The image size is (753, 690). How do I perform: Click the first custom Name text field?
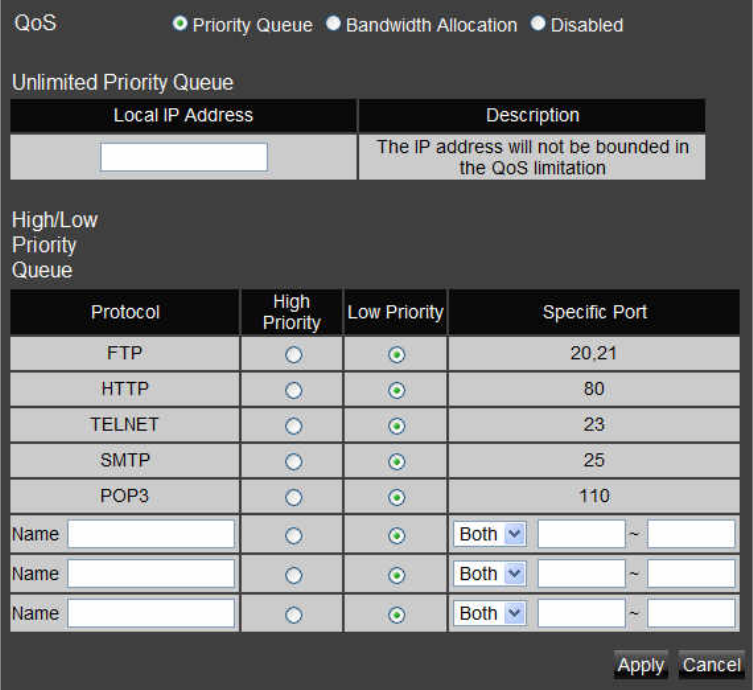(x=151, y=534)
